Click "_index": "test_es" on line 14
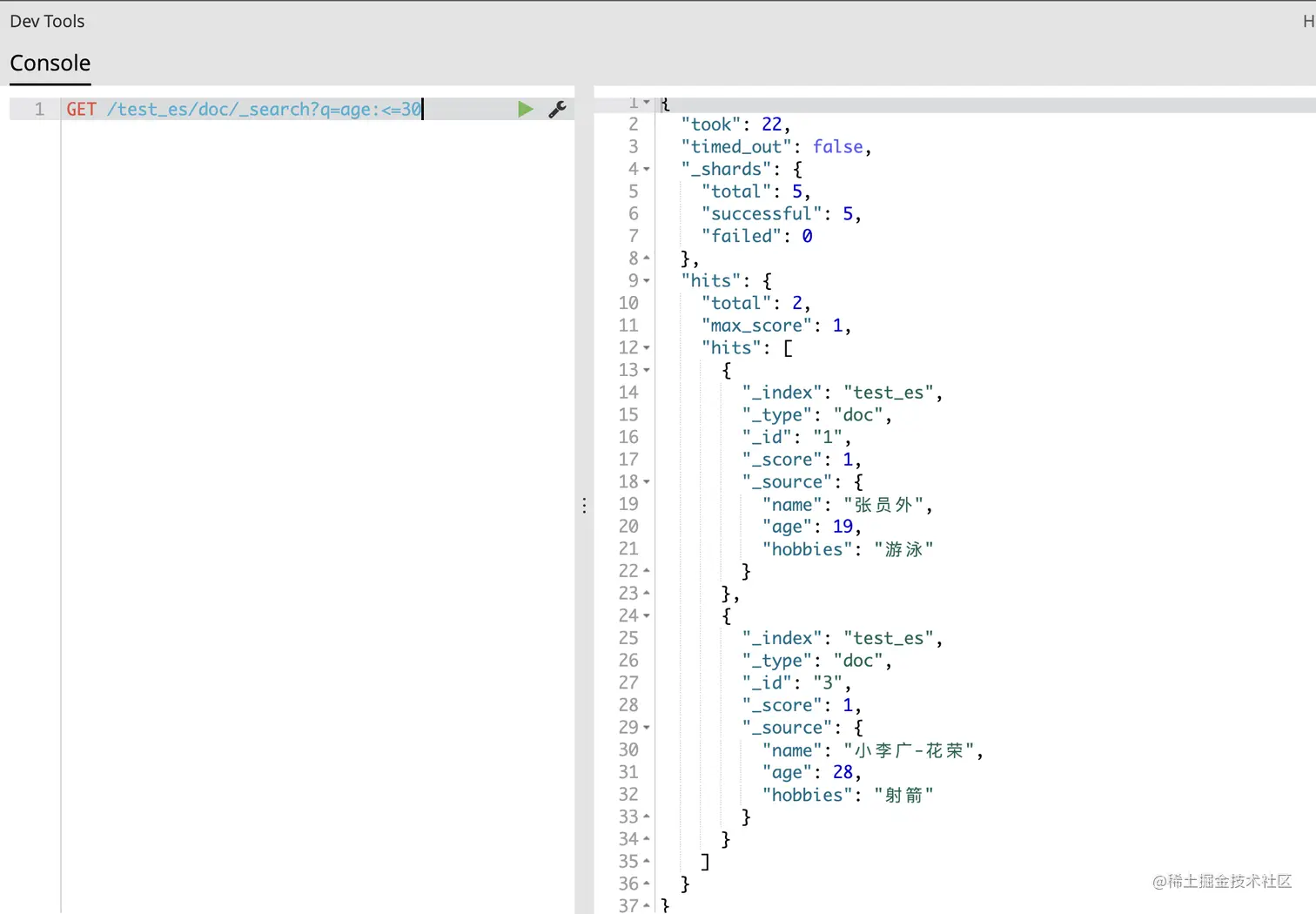Viewport: 1316px width, 914px height. click(x=843, y=393)
